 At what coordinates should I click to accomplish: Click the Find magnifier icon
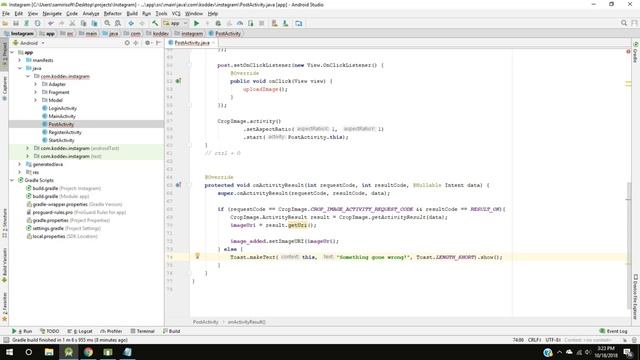tap(107, 23)
